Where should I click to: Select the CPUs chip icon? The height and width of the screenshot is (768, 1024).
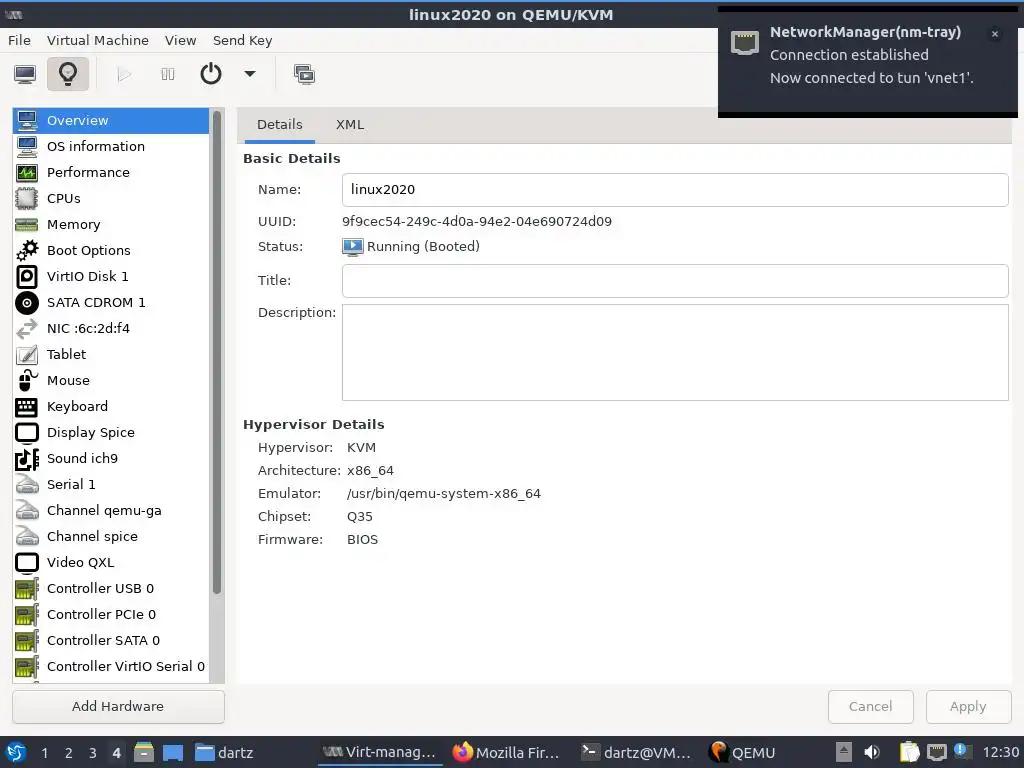coord(27,199)
